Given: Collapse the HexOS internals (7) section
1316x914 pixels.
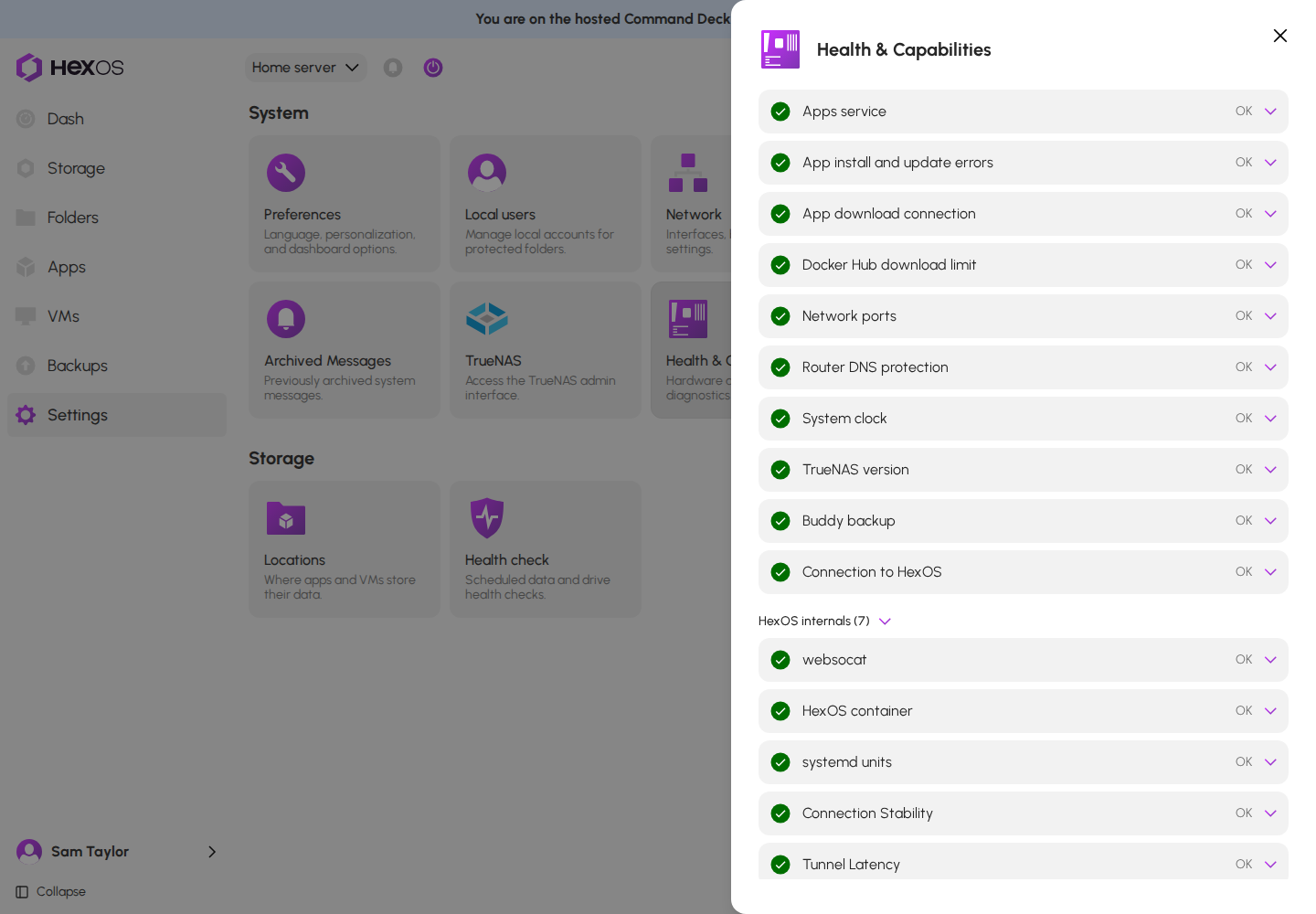Looking at the screenshot, I should [x=824, y=622].
